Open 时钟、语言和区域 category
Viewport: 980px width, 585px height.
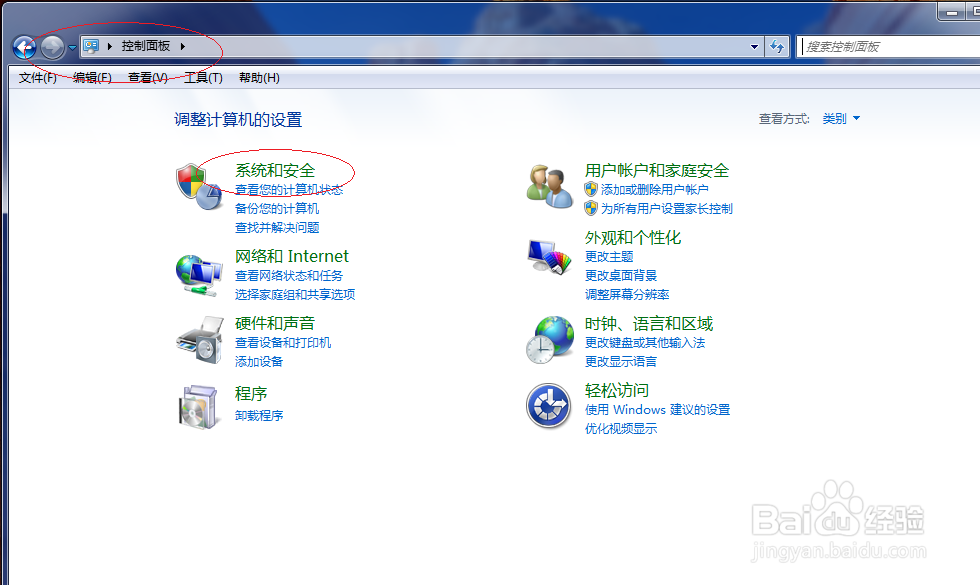tap(649, 324)
